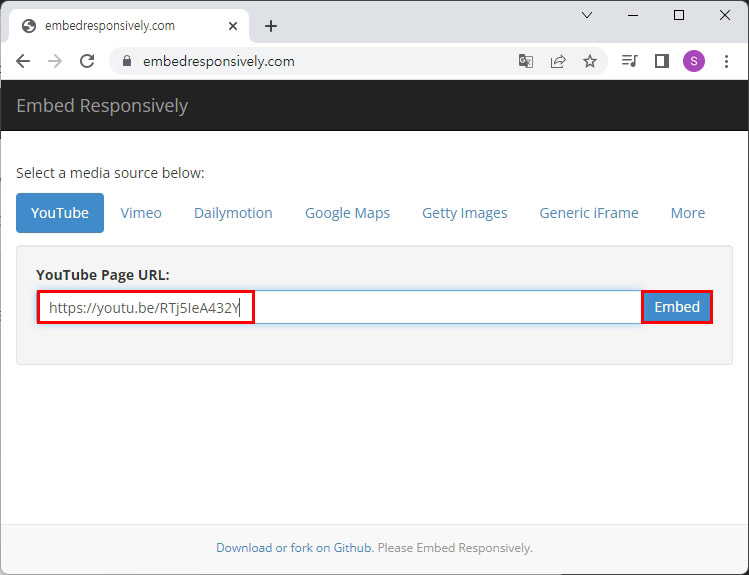Image resolution: width=749 pixels, height=575 pixels.
Task: Minimize the browser window
Action: click(x=633, y=15)
